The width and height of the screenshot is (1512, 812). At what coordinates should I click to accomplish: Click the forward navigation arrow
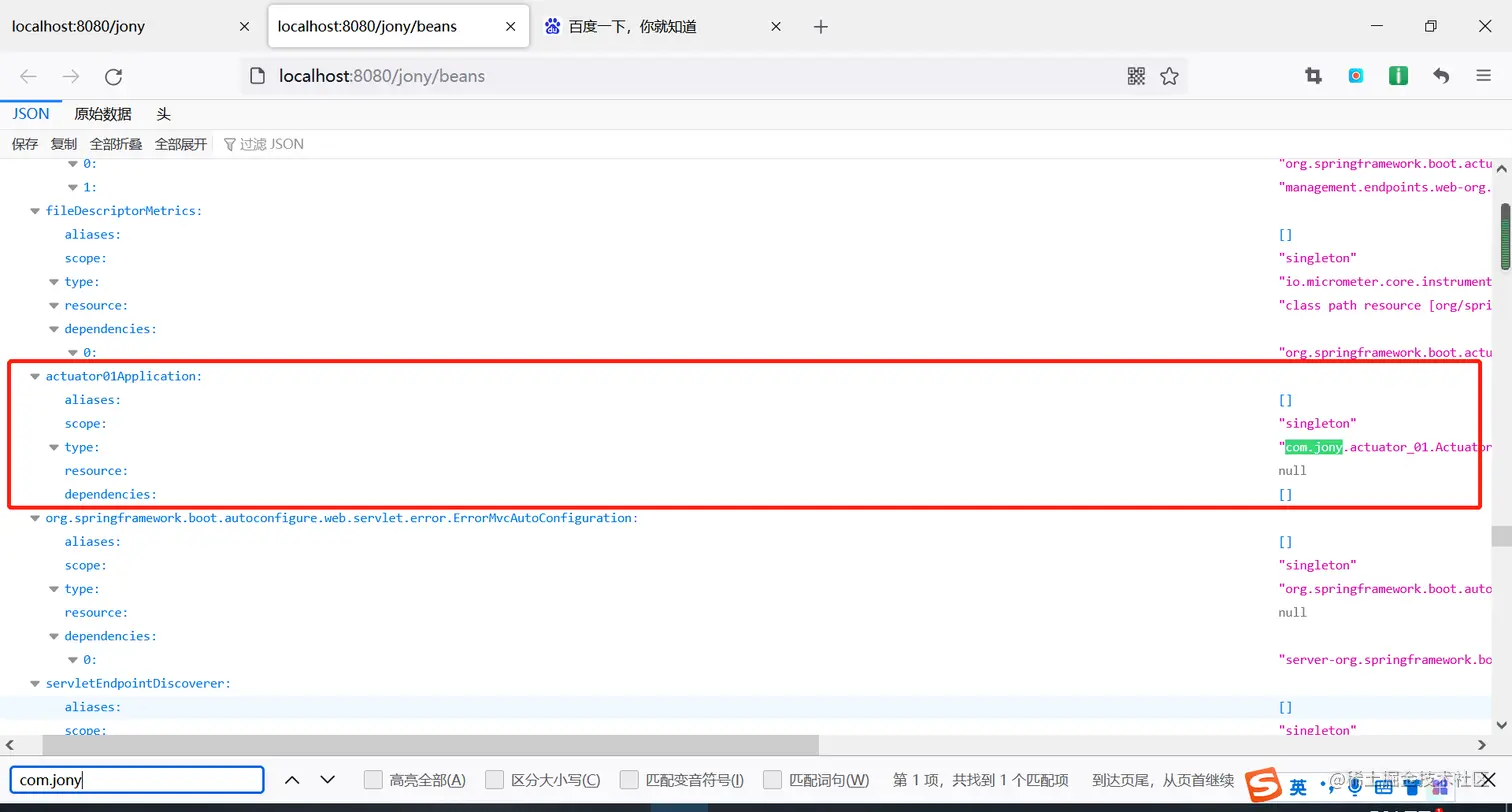click(71, 76)
